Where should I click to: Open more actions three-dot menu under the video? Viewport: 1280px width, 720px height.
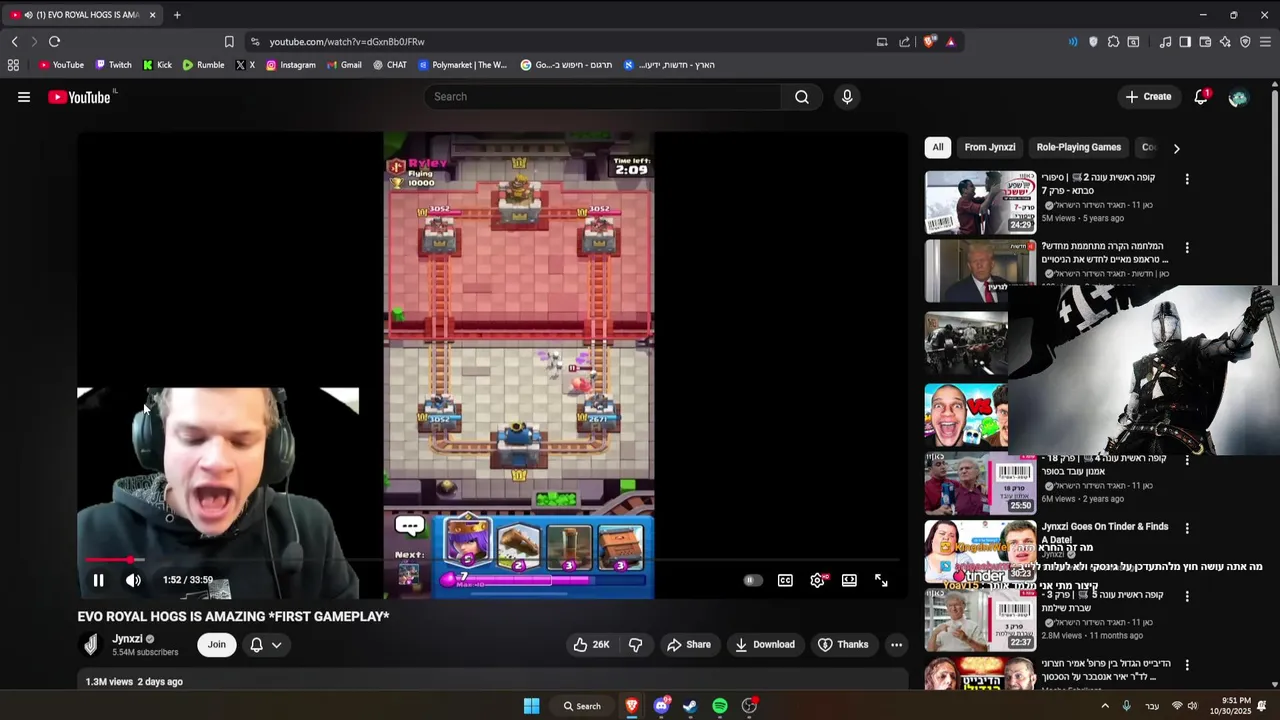tap(897, 645)
